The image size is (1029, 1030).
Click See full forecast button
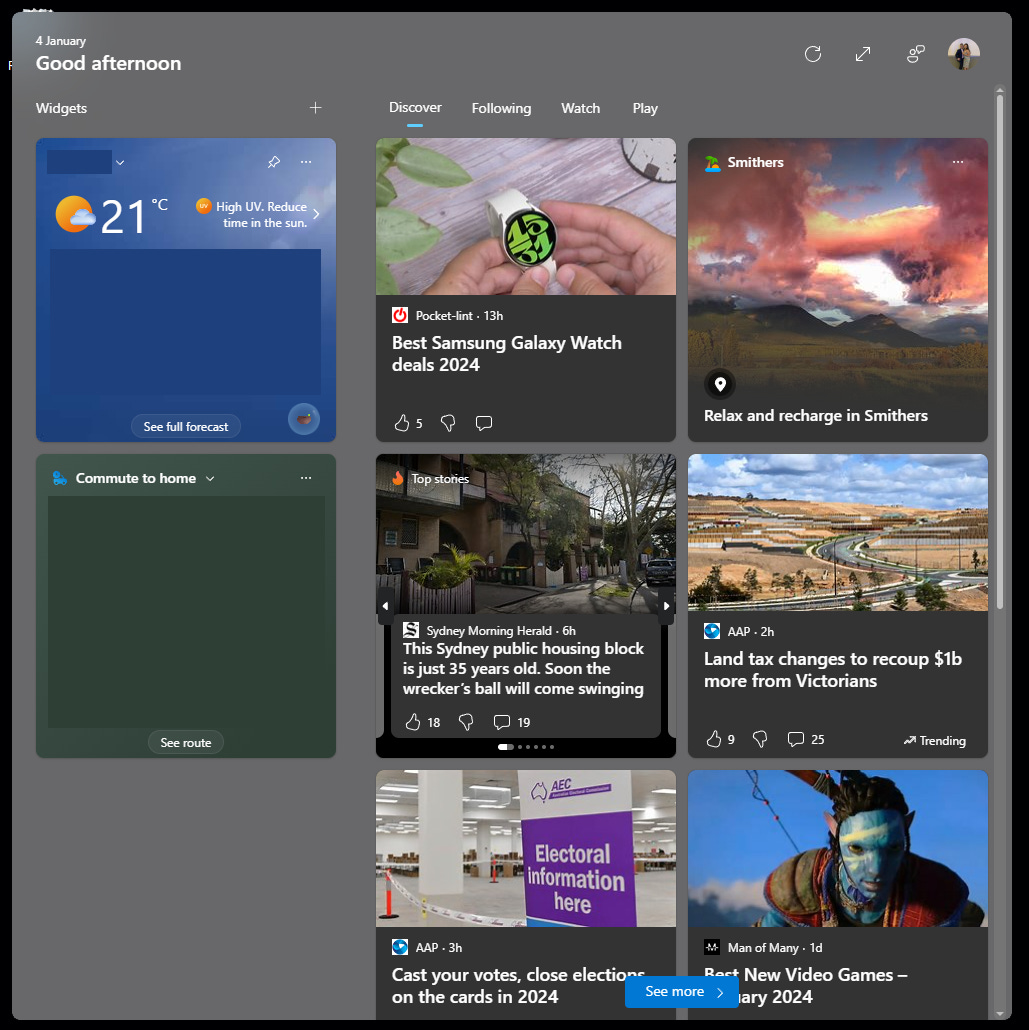pos(186,426)
